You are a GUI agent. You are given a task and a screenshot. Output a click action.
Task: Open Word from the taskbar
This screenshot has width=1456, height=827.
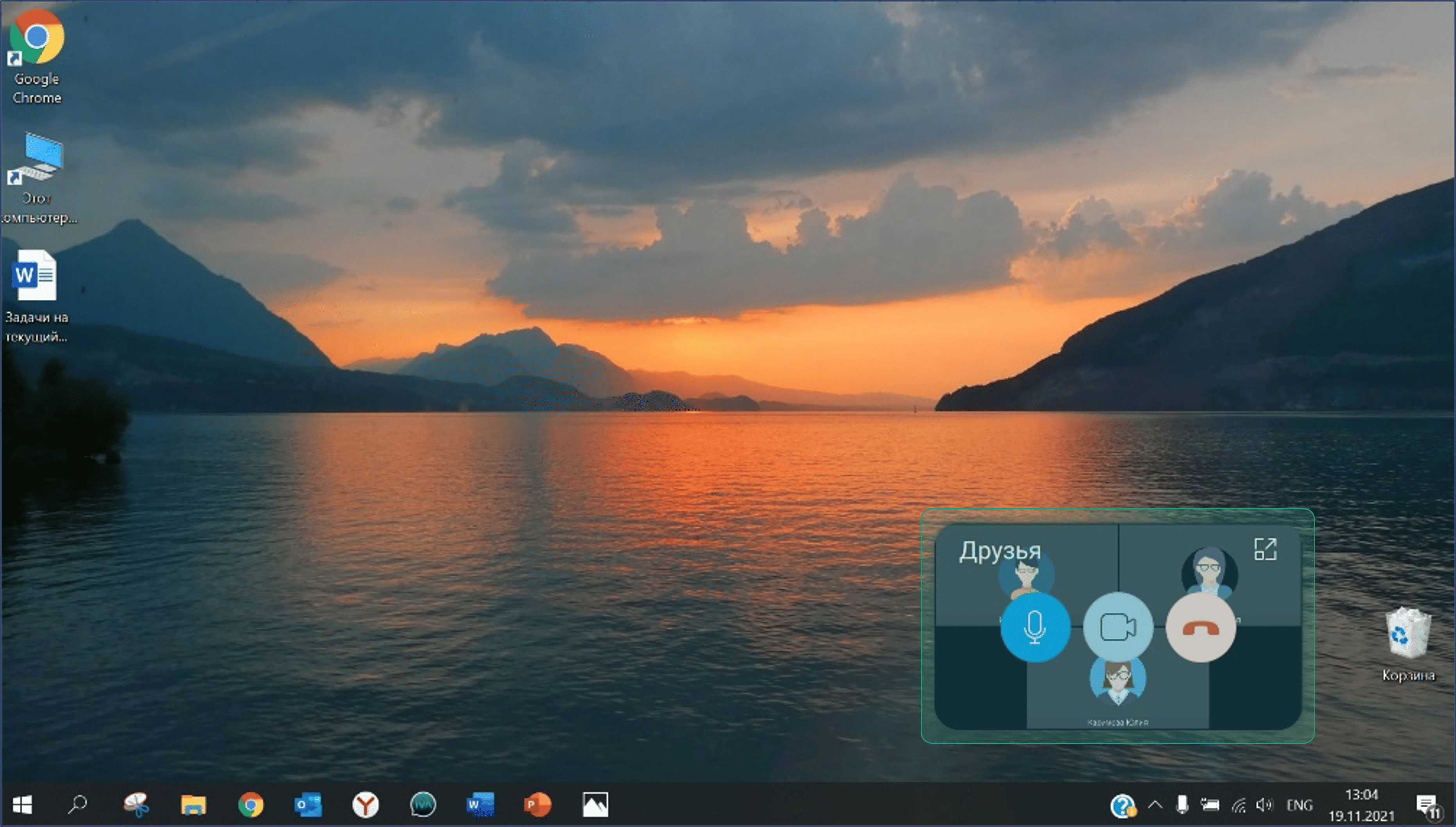pyautogui.click(x=479, y=804)
